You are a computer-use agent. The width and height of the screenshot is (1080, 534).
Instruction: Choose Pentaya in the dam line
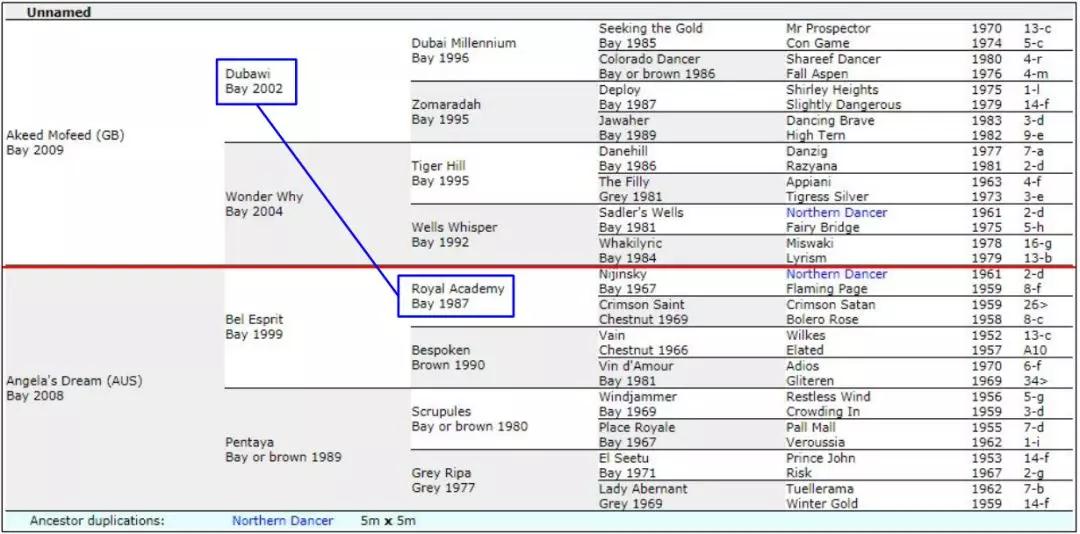click(x=249, y=442)
